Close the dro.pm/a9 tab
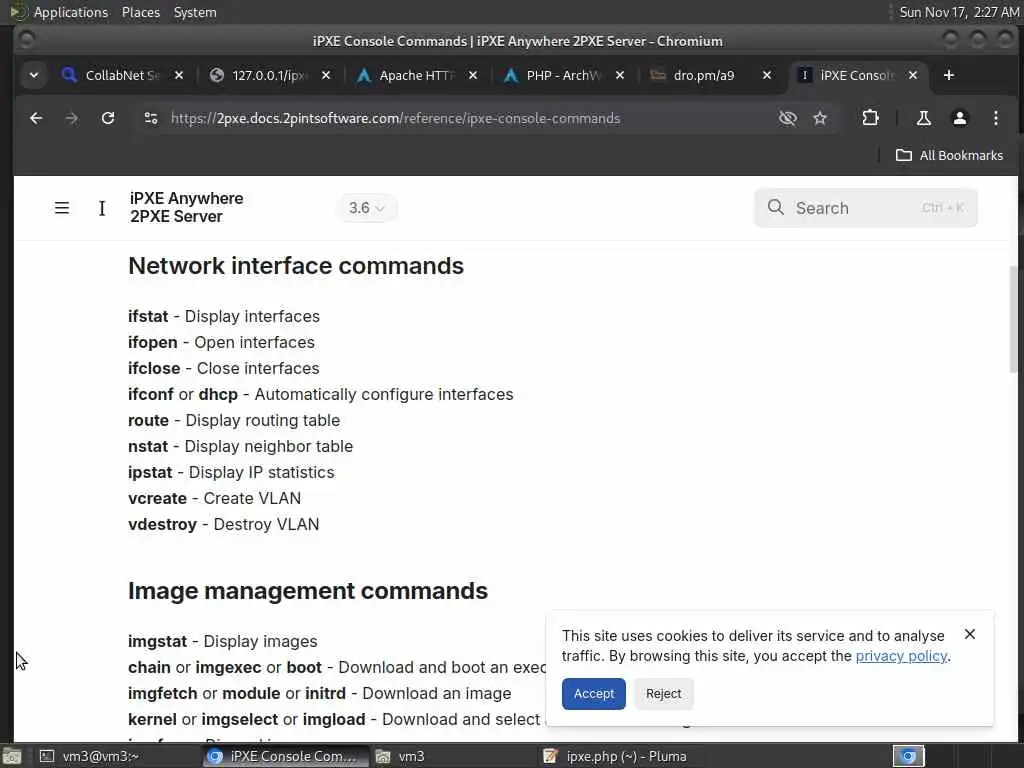 coord(767,75)
